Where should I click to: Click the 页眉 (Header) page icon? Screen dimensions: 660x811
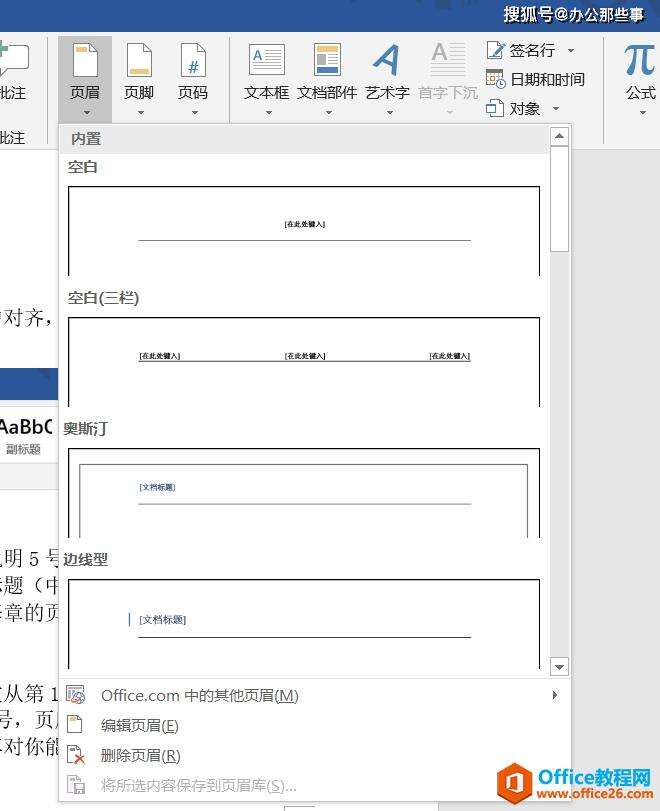coord(85,60)
